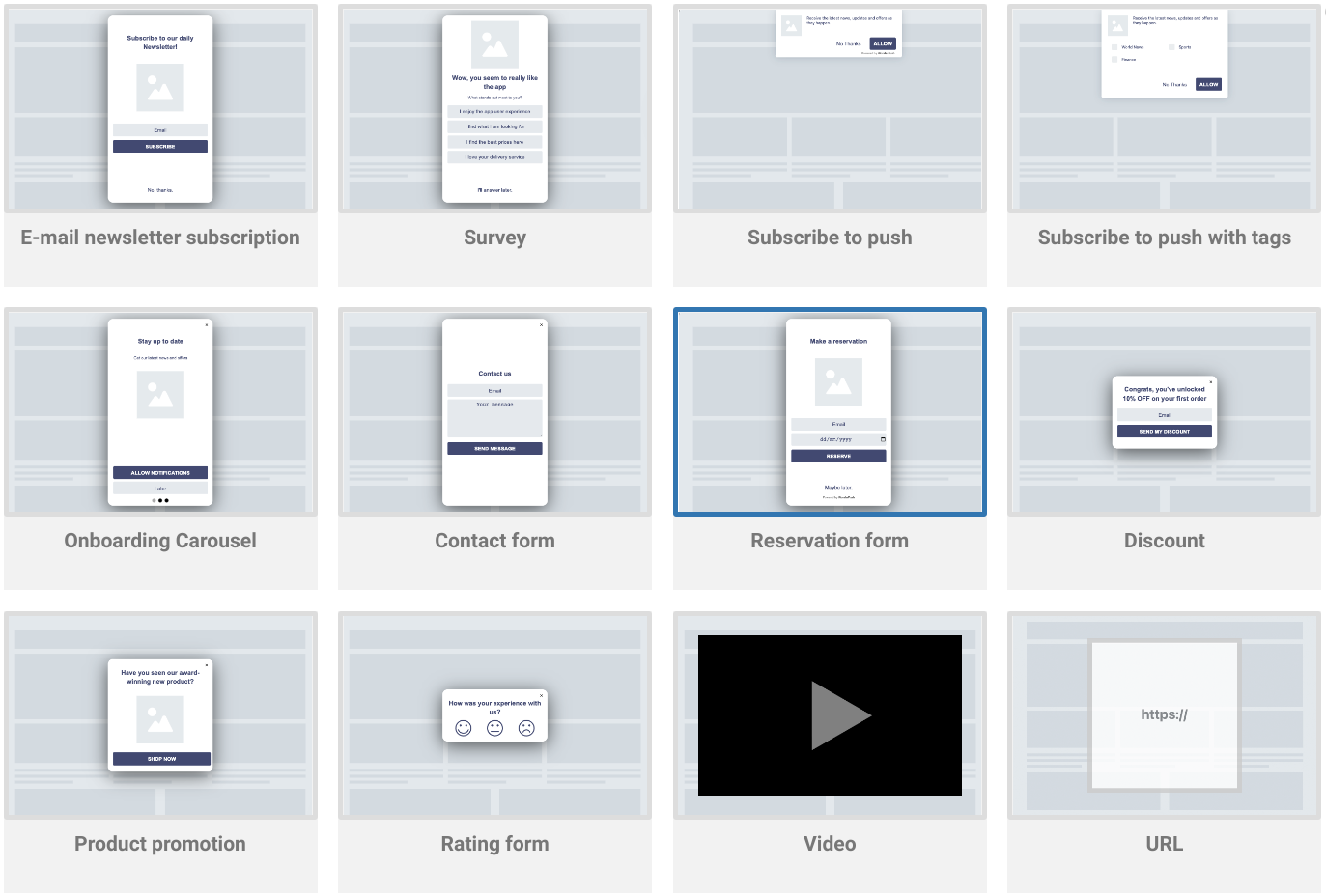The image size is (1326, 896).
Task: Click the date field in Reservation form preview
Action: [x=838, y=439]
